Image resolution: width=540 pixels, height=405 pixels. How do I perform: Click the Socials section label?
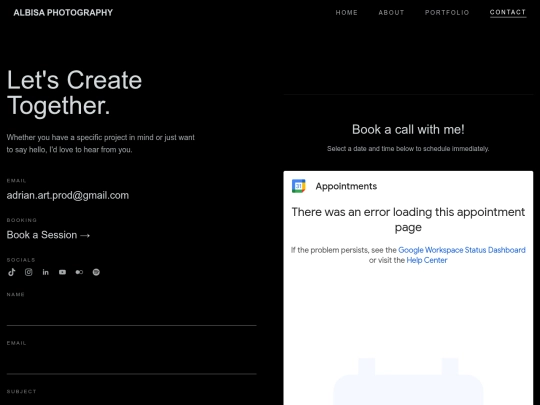click(x=21, y=260)
